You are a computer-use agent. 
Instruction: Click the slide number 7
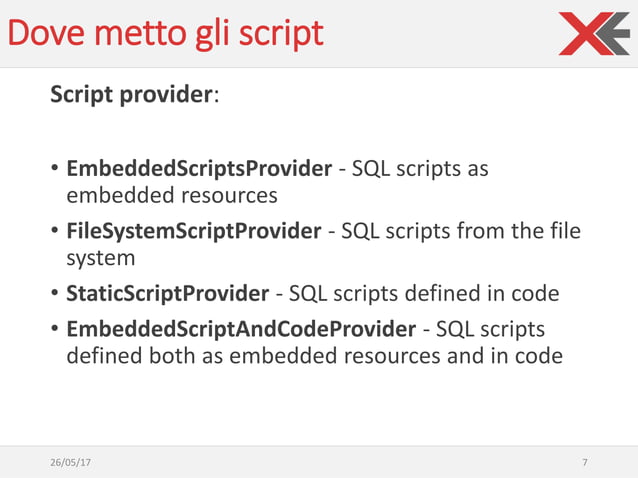click(585, 463)
